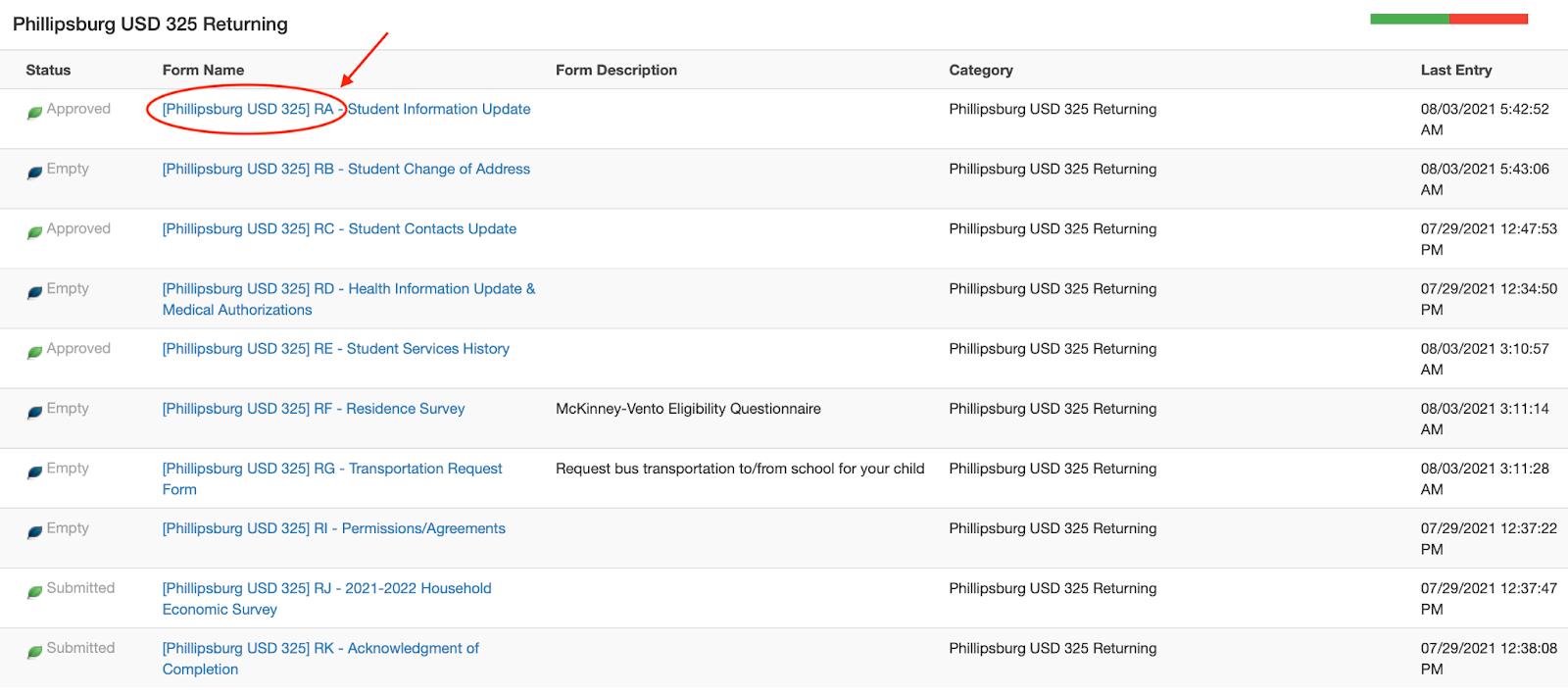Click the Status column header

point(48,70)
